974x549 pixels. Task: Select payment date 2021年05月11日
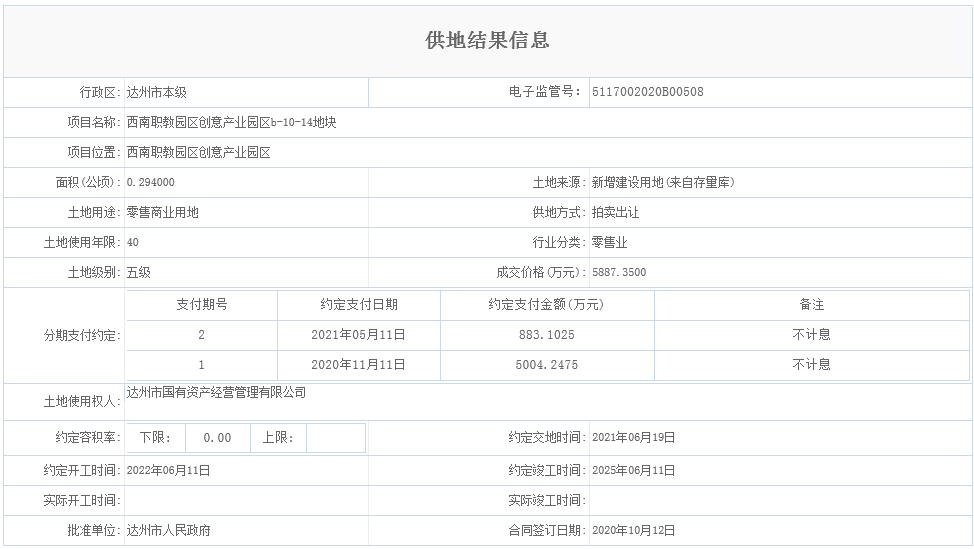358,335
